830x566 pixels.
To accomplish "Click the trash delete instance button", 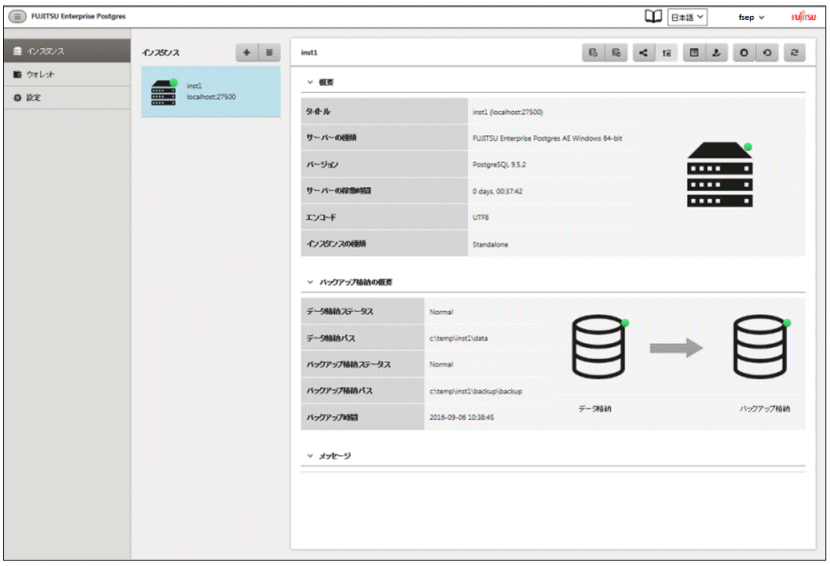I will click(x=269, y=52).
